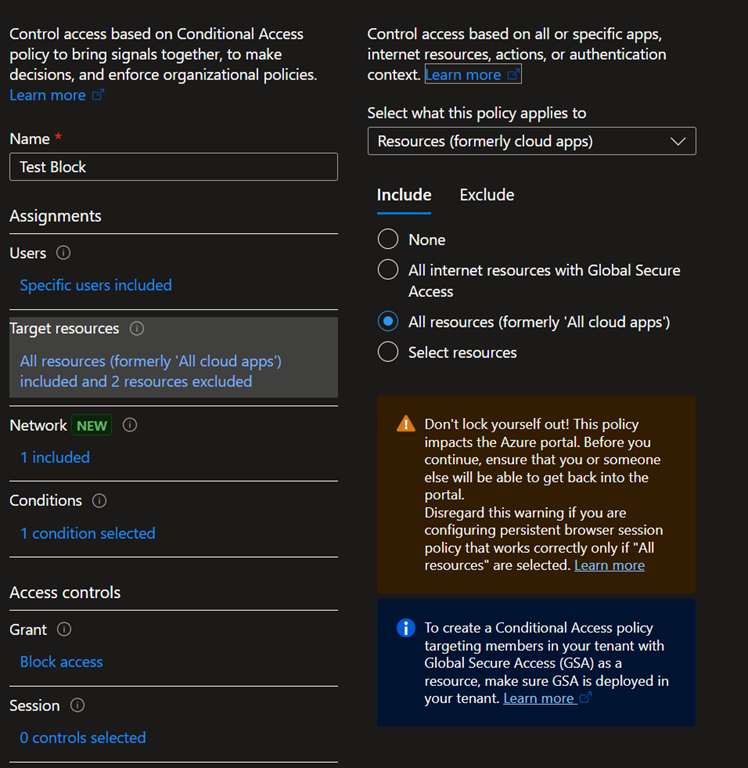
Task: Click the blue information circle icon
Action: point(405,628)
